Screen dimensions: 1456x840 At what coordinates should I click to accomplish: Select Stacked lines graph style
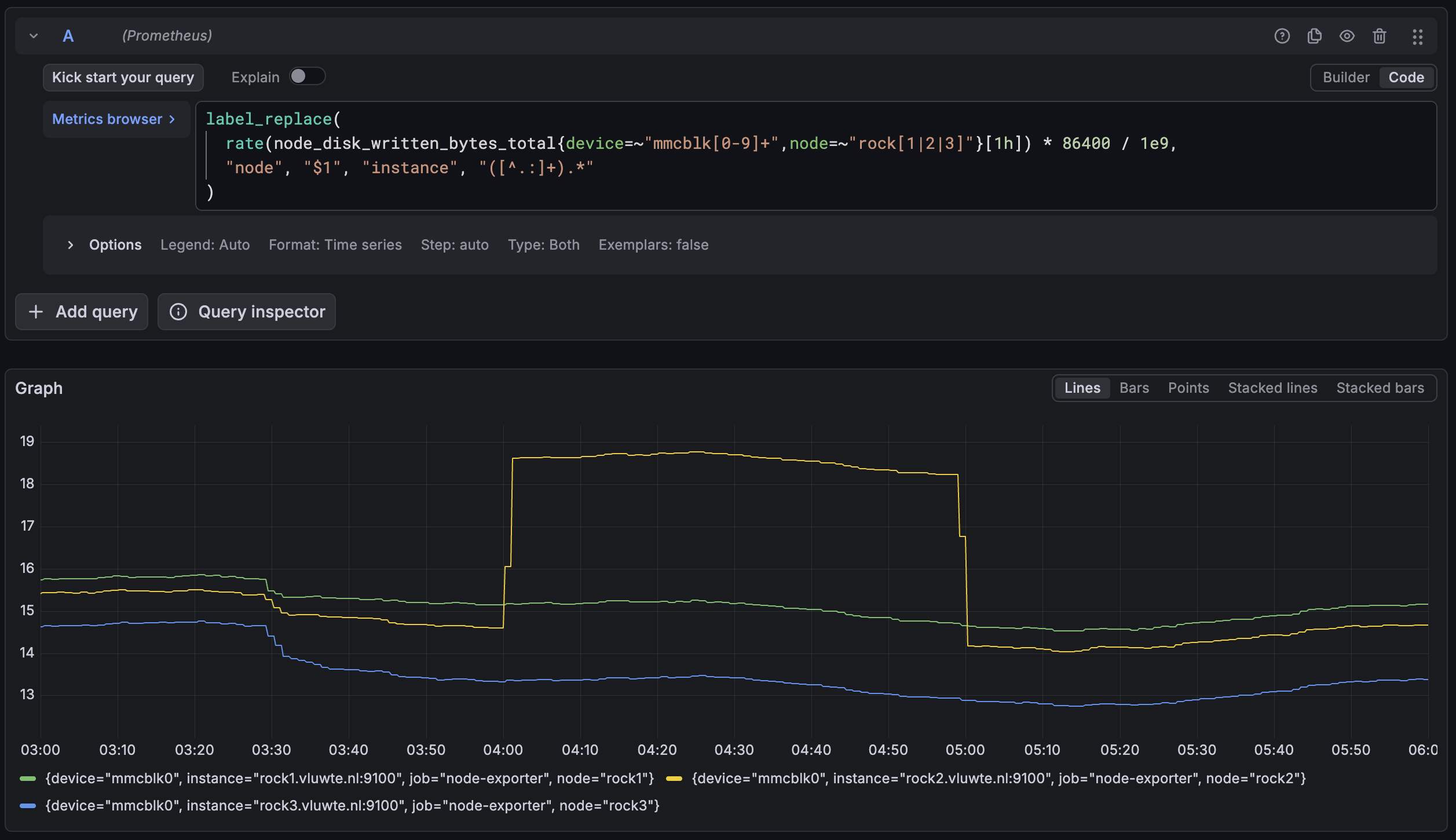pyautogui.click(x=1272, y=388)
